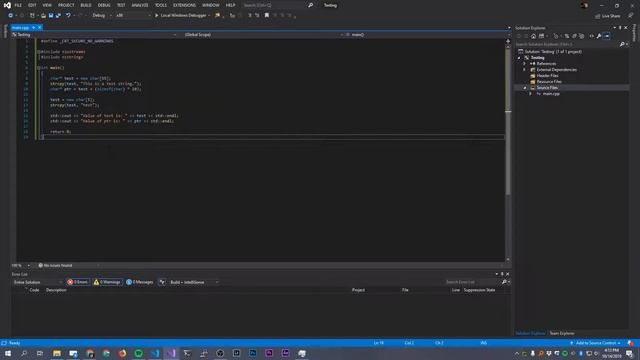The height and width of the screenshot is (360, 640).
Task: Click the Undo icon in toolbar
Action: [68, 16]
